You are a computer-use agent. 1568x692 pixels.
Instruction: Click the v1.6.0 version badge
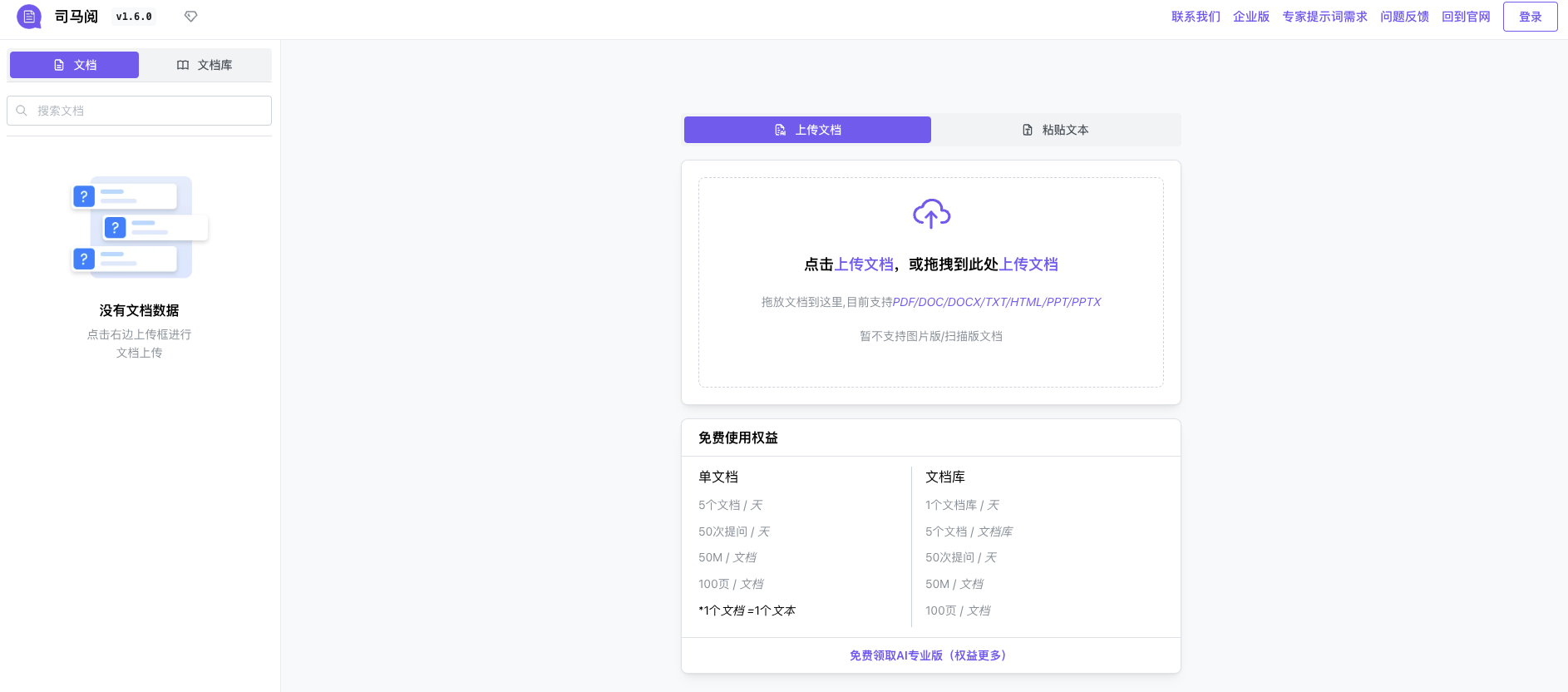(x=134, y=17)
